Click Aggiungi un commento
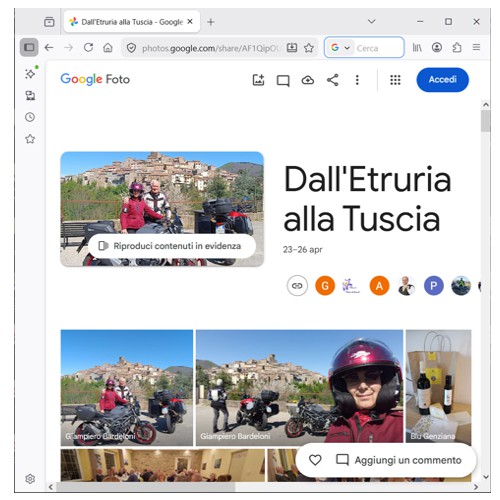500x500 pixels. pyautogui.click(x=399, y=460)
